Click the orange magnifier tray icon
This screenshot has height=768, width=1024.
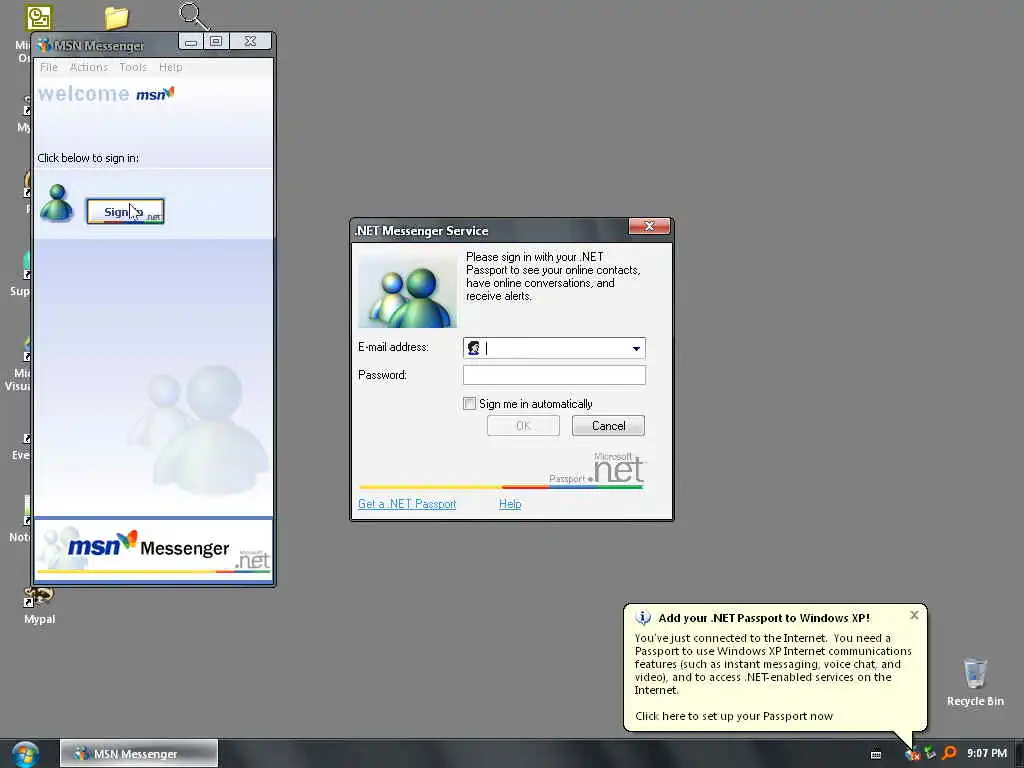[x=950, y=753]
